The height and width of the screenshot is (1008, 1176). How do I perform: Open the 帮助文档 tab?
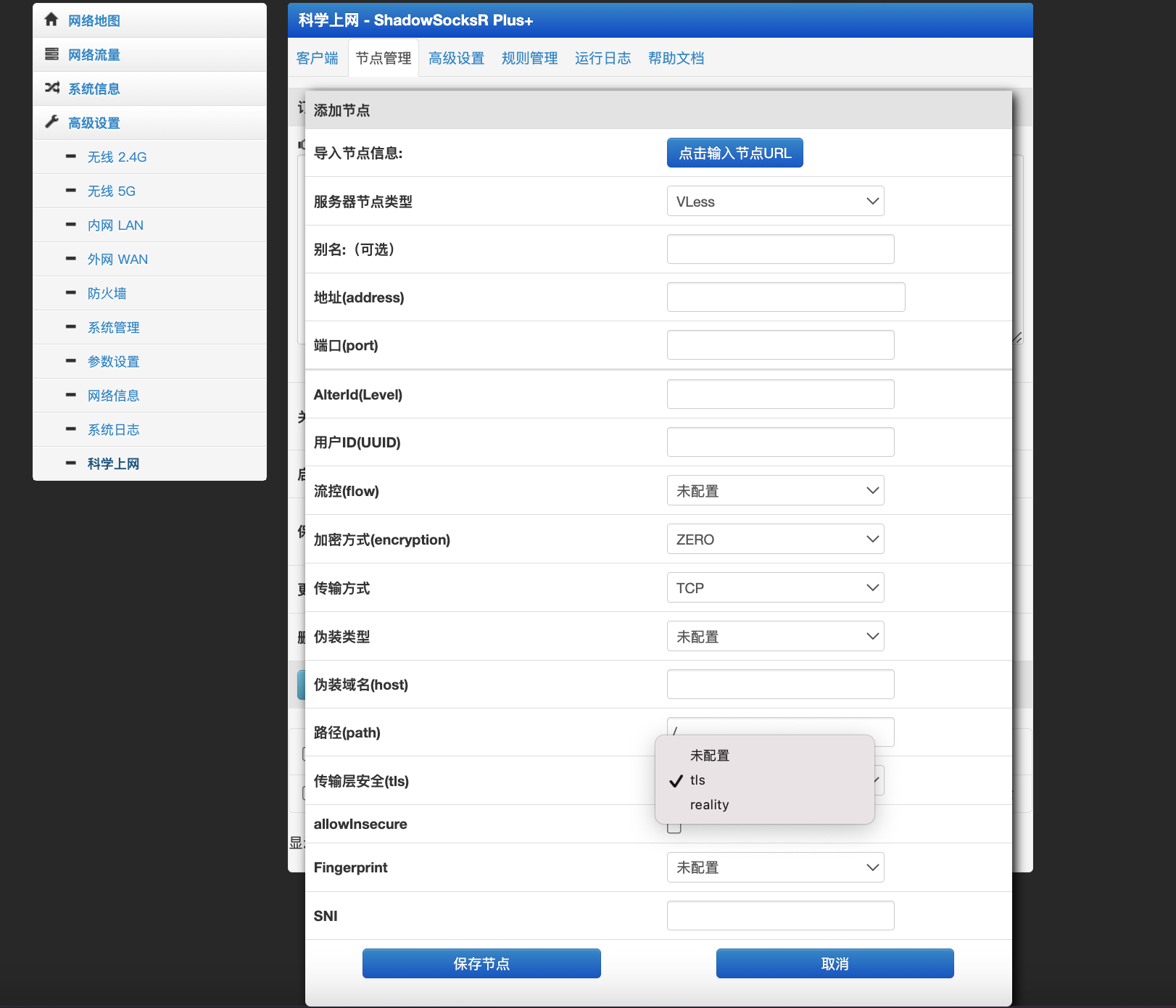(676, 58)
